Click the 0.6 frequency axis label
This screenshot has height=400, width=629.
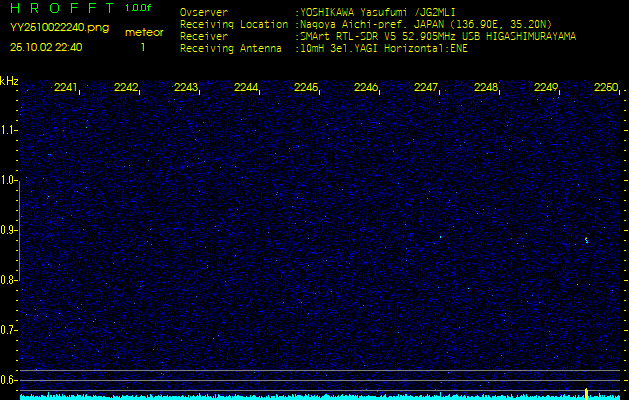[x=9, y=379]
